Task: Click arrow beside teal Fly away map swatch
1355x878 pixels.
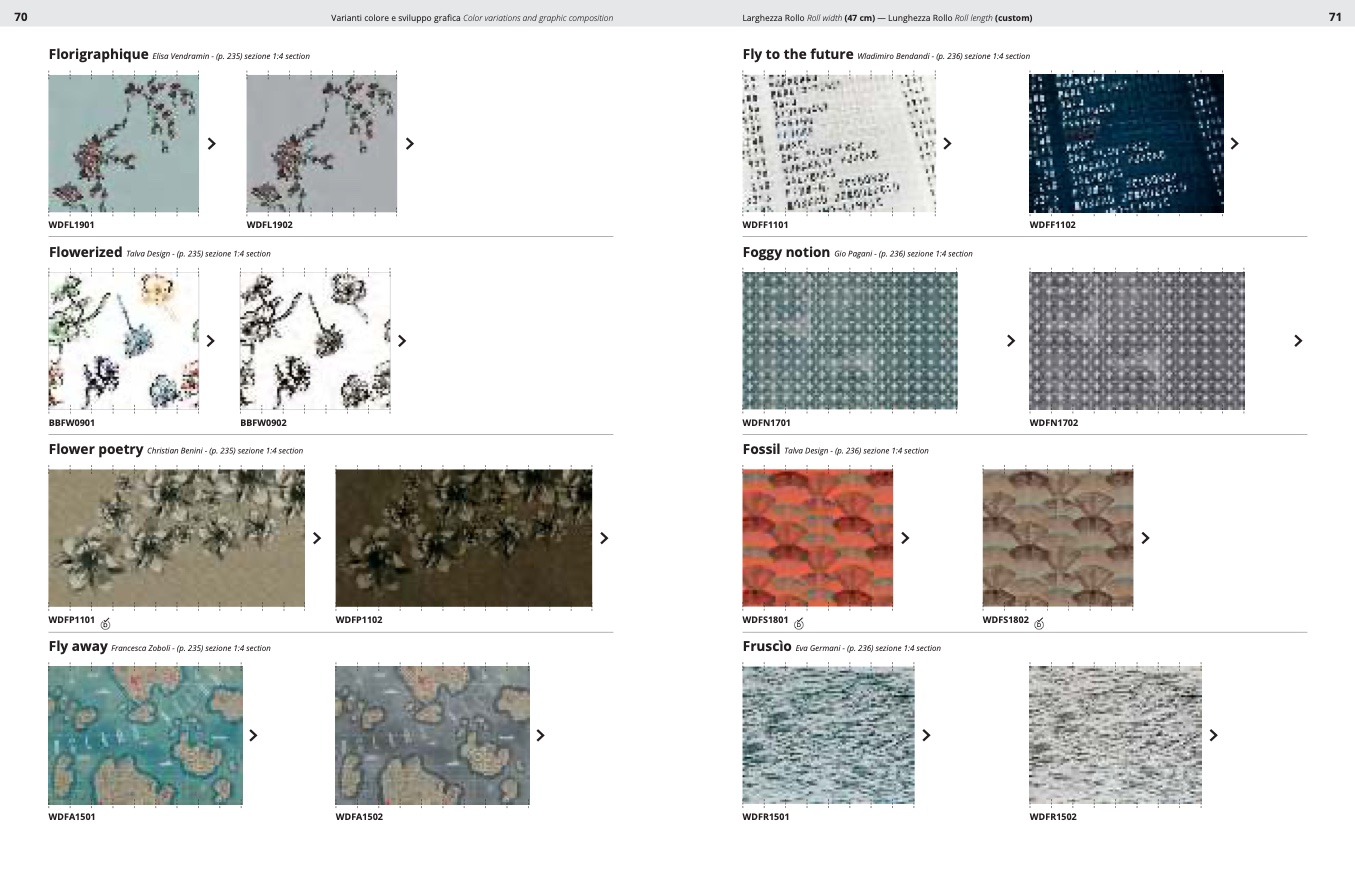Action: pos(253,735)
